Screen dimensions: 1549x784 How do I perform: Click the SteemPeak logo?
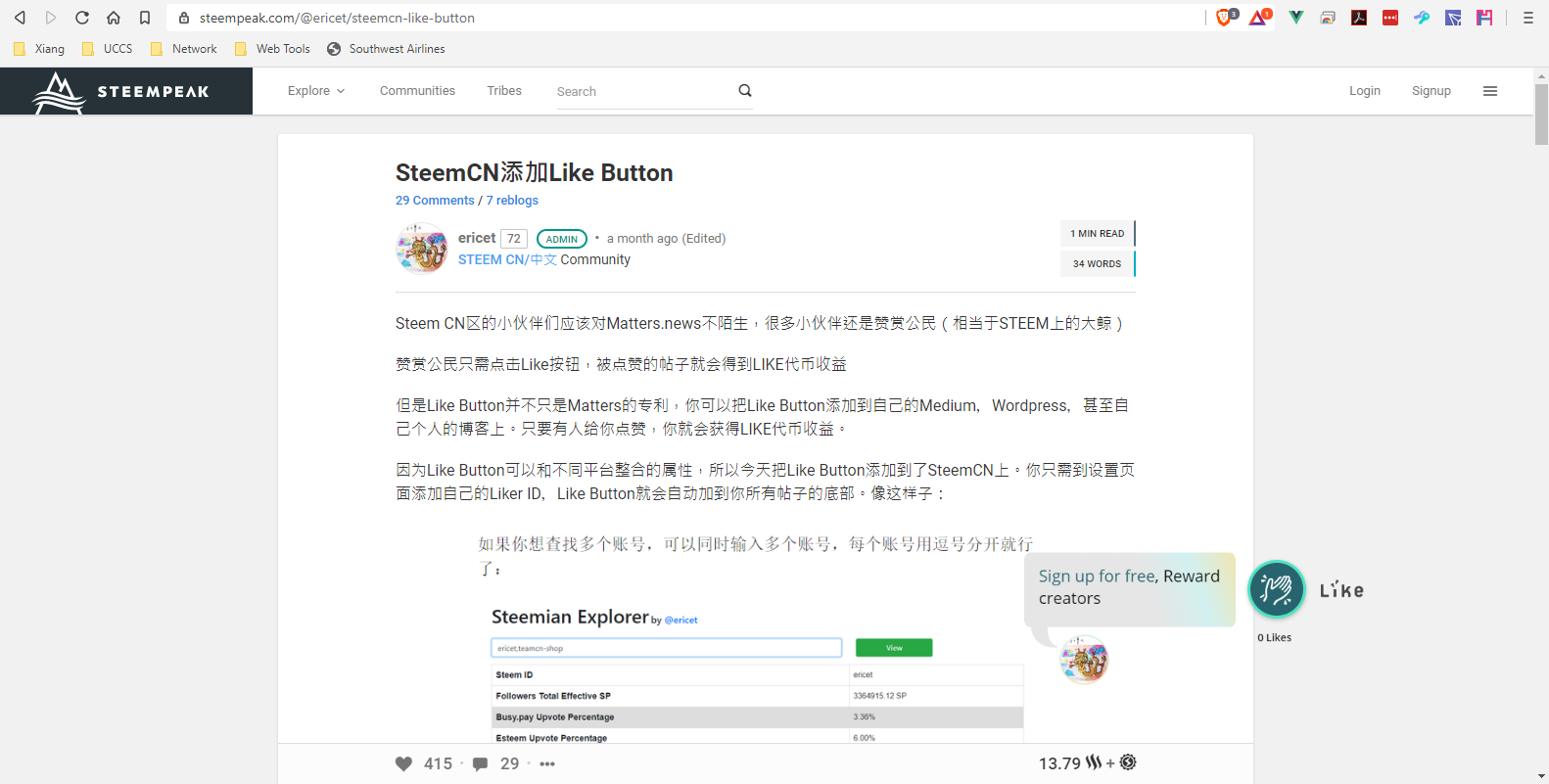tap(121, 92)
